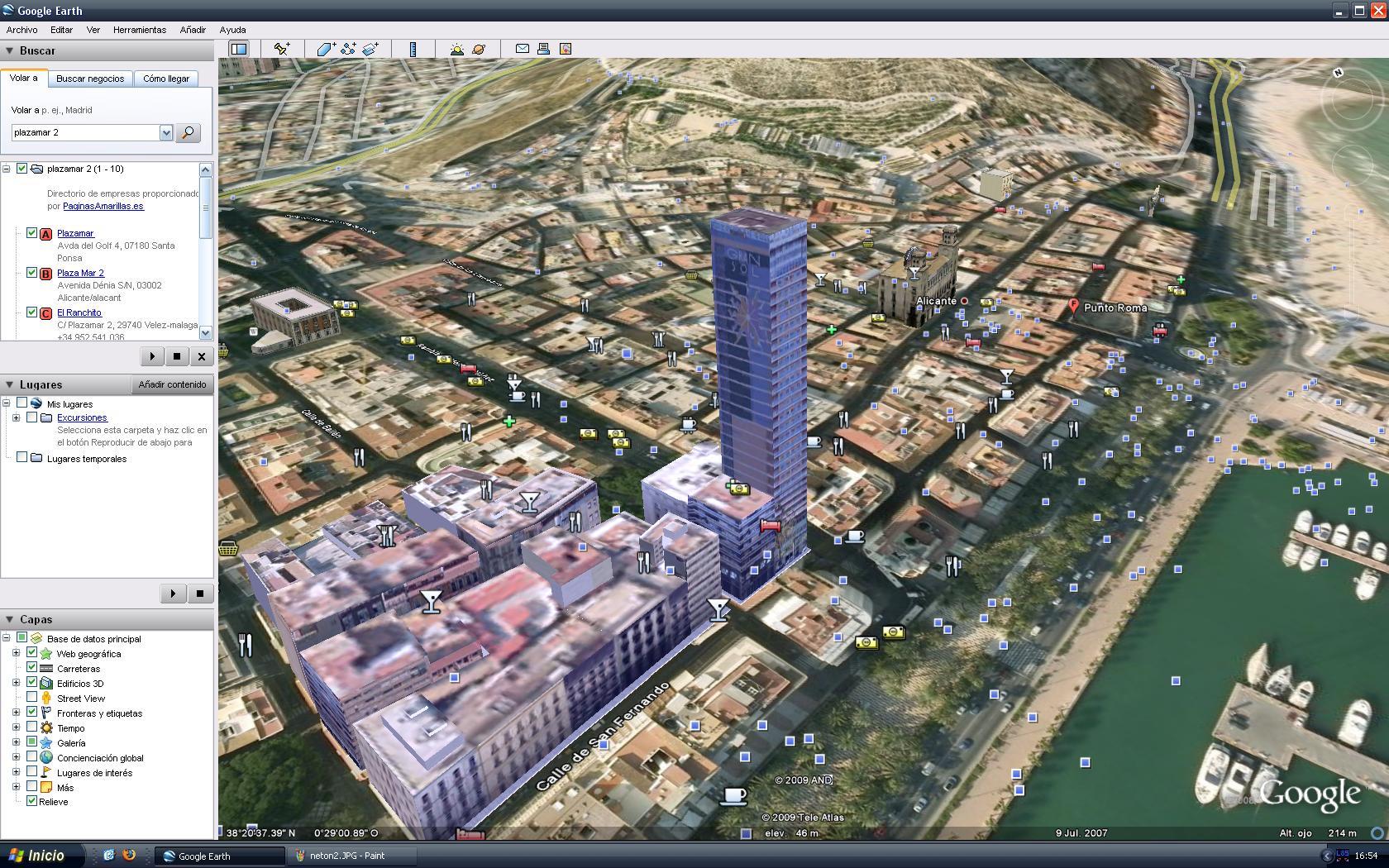Switch to the Buscar negocios tab

point(90,79)
